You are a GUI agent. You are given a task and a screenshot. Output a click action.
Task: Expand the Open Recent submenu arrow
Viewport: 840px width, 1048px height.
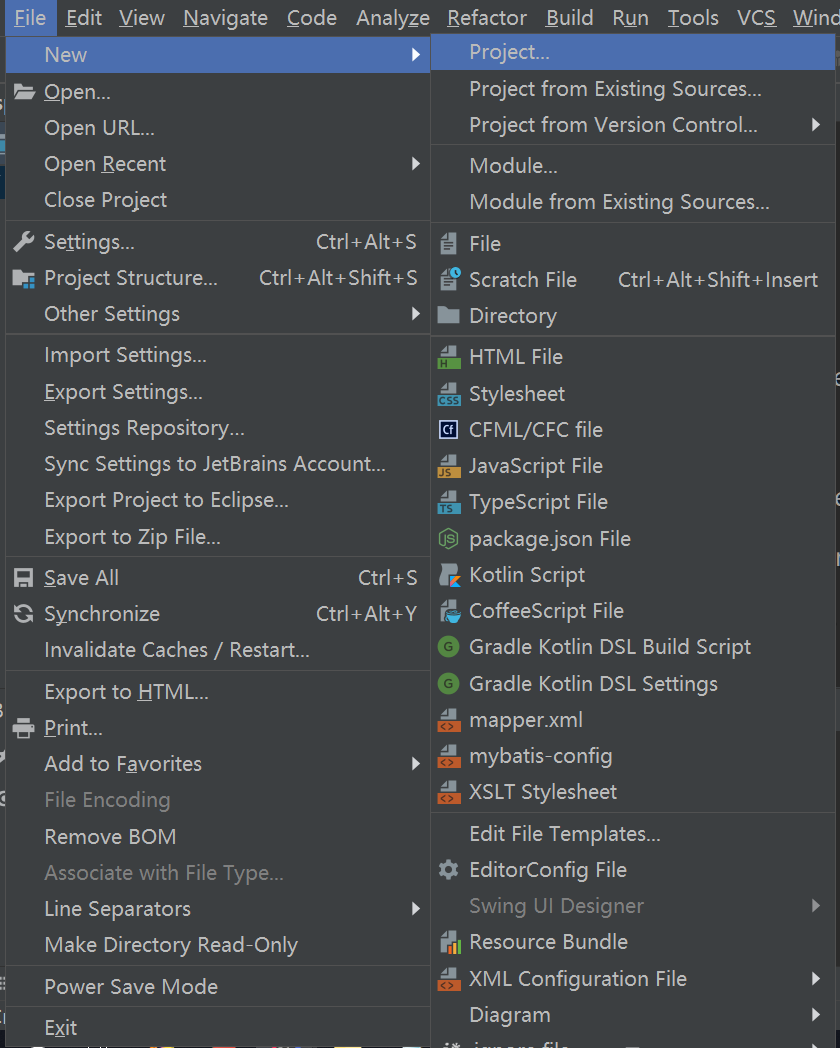point(416,164)
